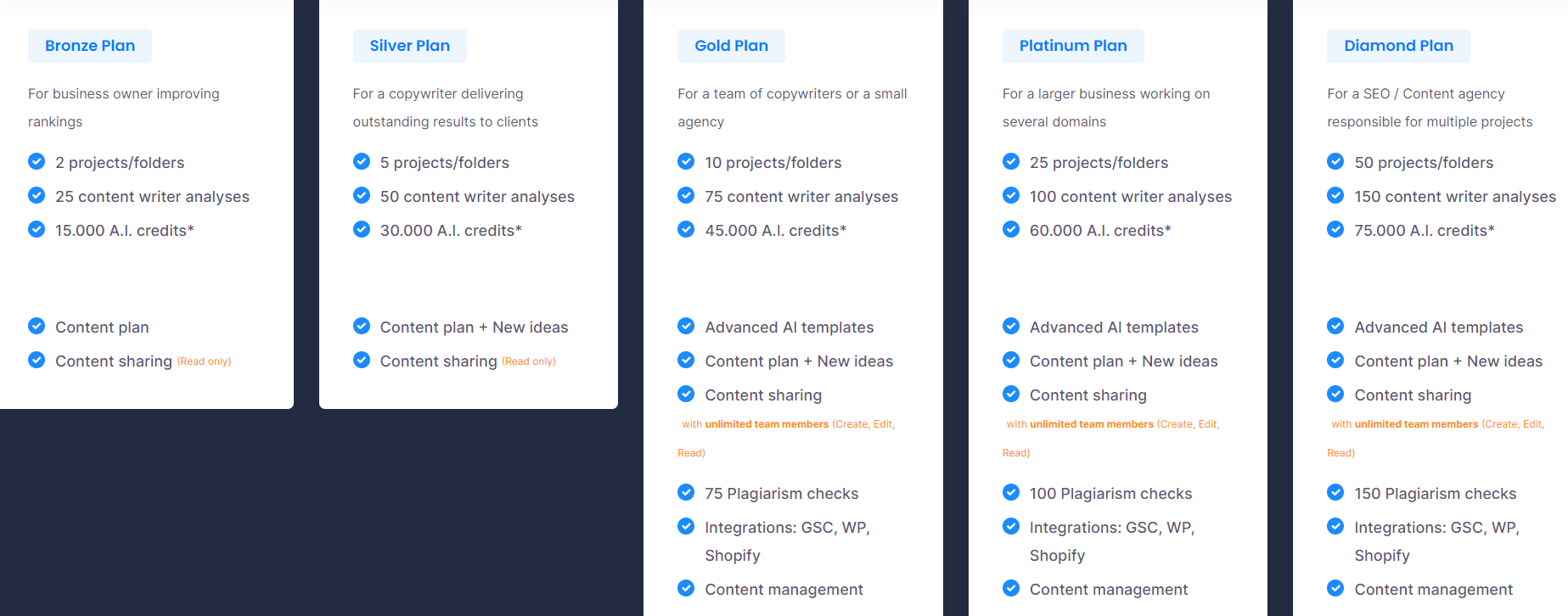Click checkmark by 150 Plagiarism checks

(1335, 492)
